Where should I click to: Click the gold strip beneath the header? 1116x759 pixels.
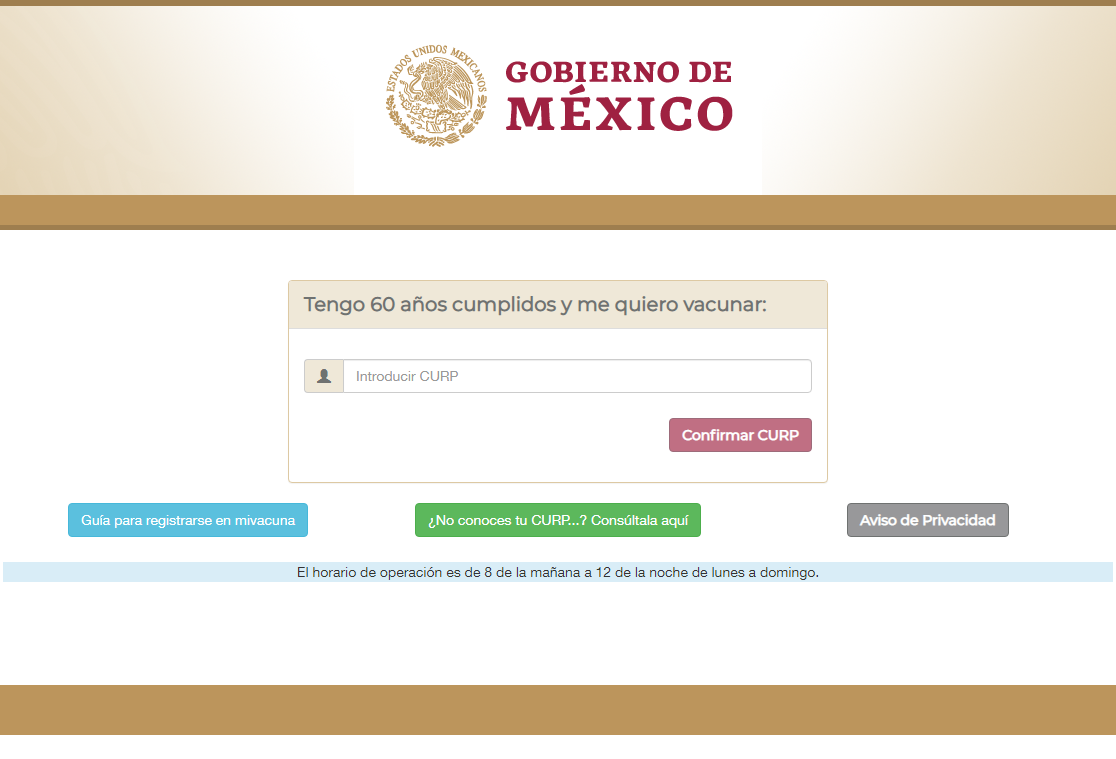coord(558,211)
